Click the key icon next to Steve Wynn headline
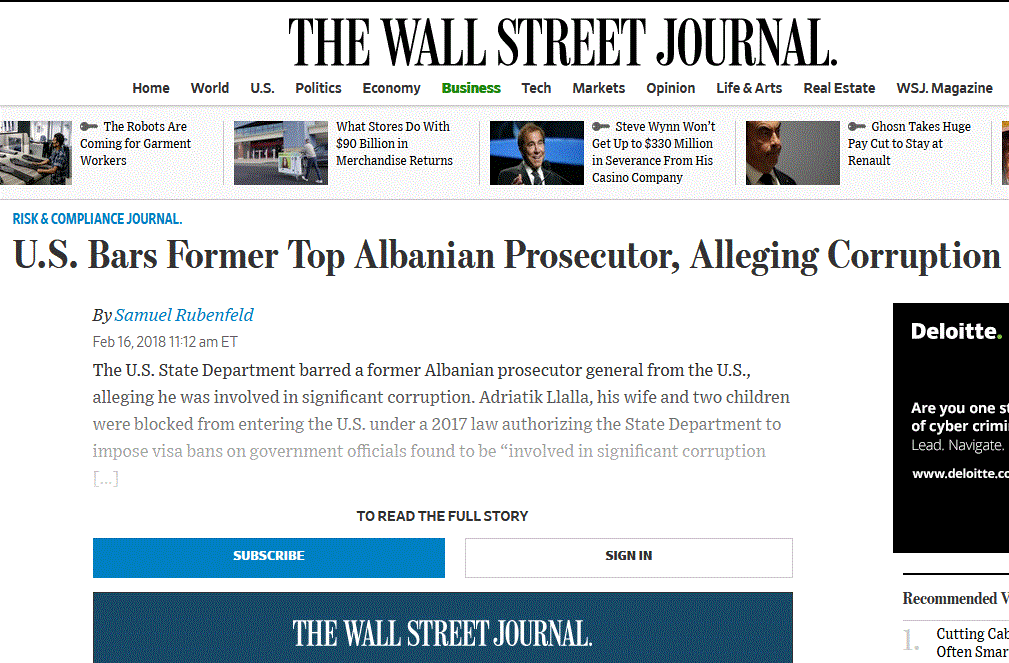This screenshot has height=663, width=1009. point(601,127)
